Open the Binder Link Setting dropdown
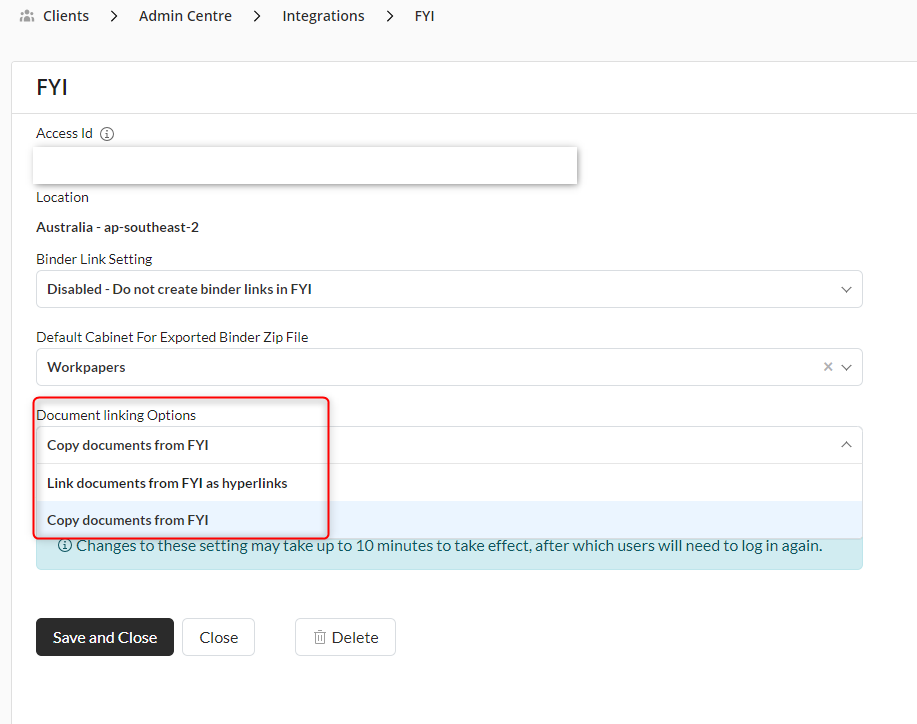Screen dimensions: 917x724 [x=449, y=289]
